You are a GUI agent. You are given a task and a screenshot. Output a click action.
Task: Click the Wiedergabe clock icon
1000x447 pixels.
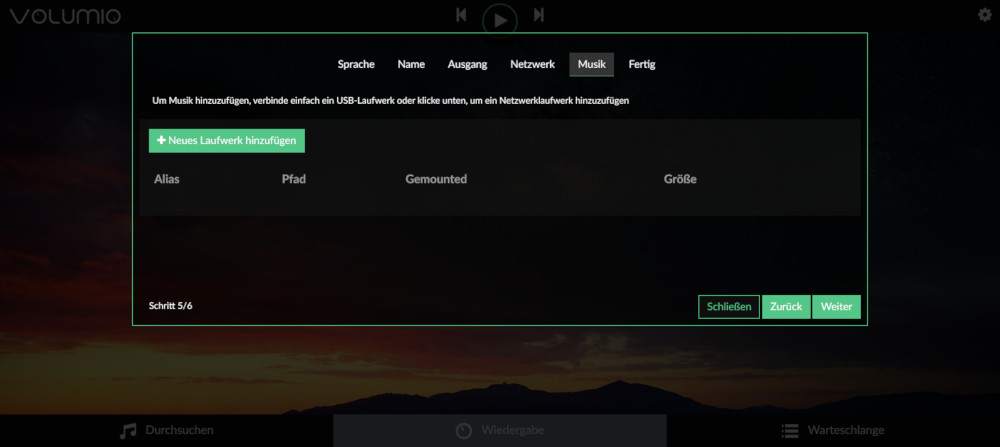point(464,430)
